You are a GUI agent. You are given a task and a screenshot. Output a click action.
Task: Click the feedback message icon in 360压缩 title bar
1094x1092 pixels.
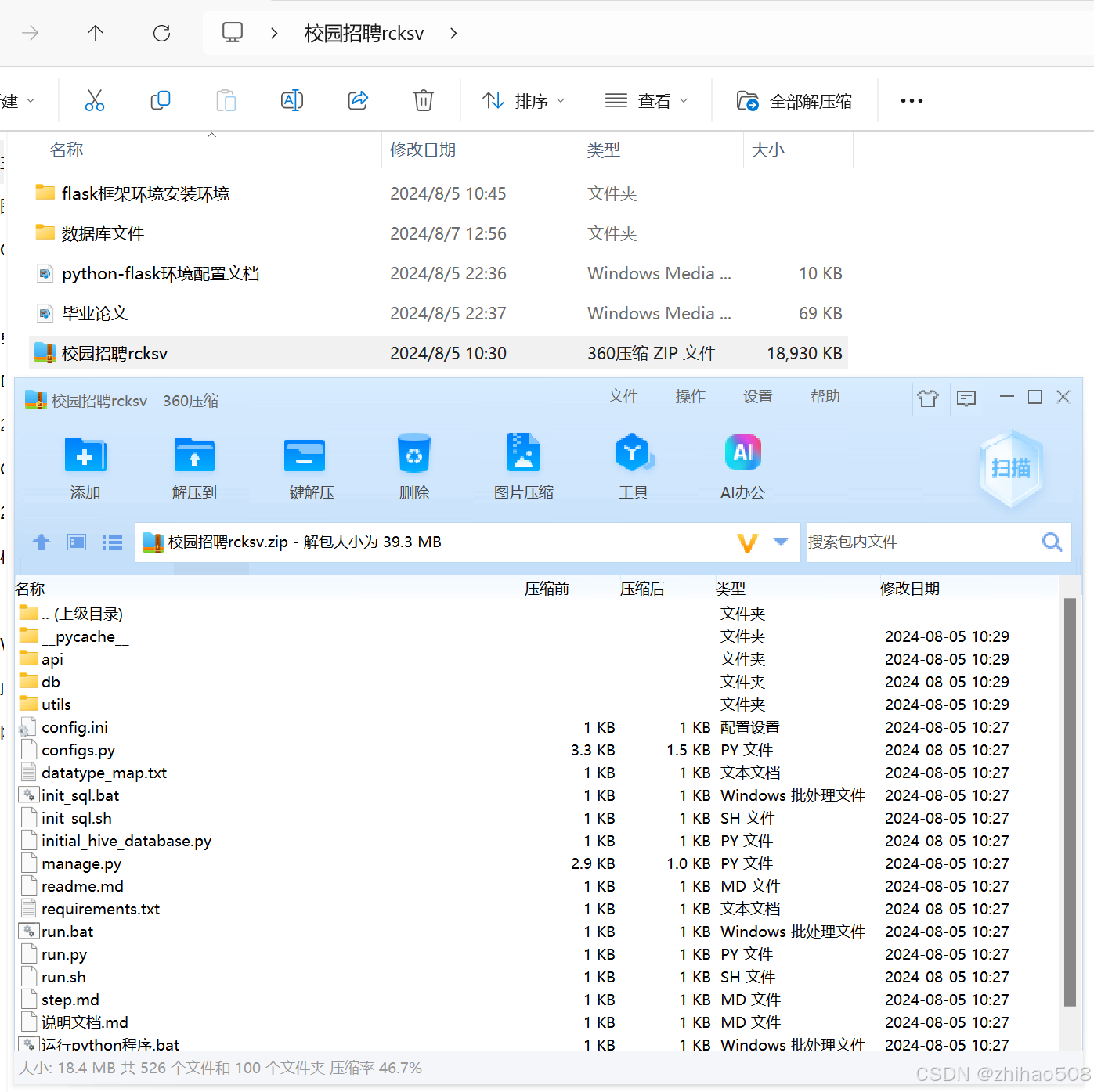(966, 398)
